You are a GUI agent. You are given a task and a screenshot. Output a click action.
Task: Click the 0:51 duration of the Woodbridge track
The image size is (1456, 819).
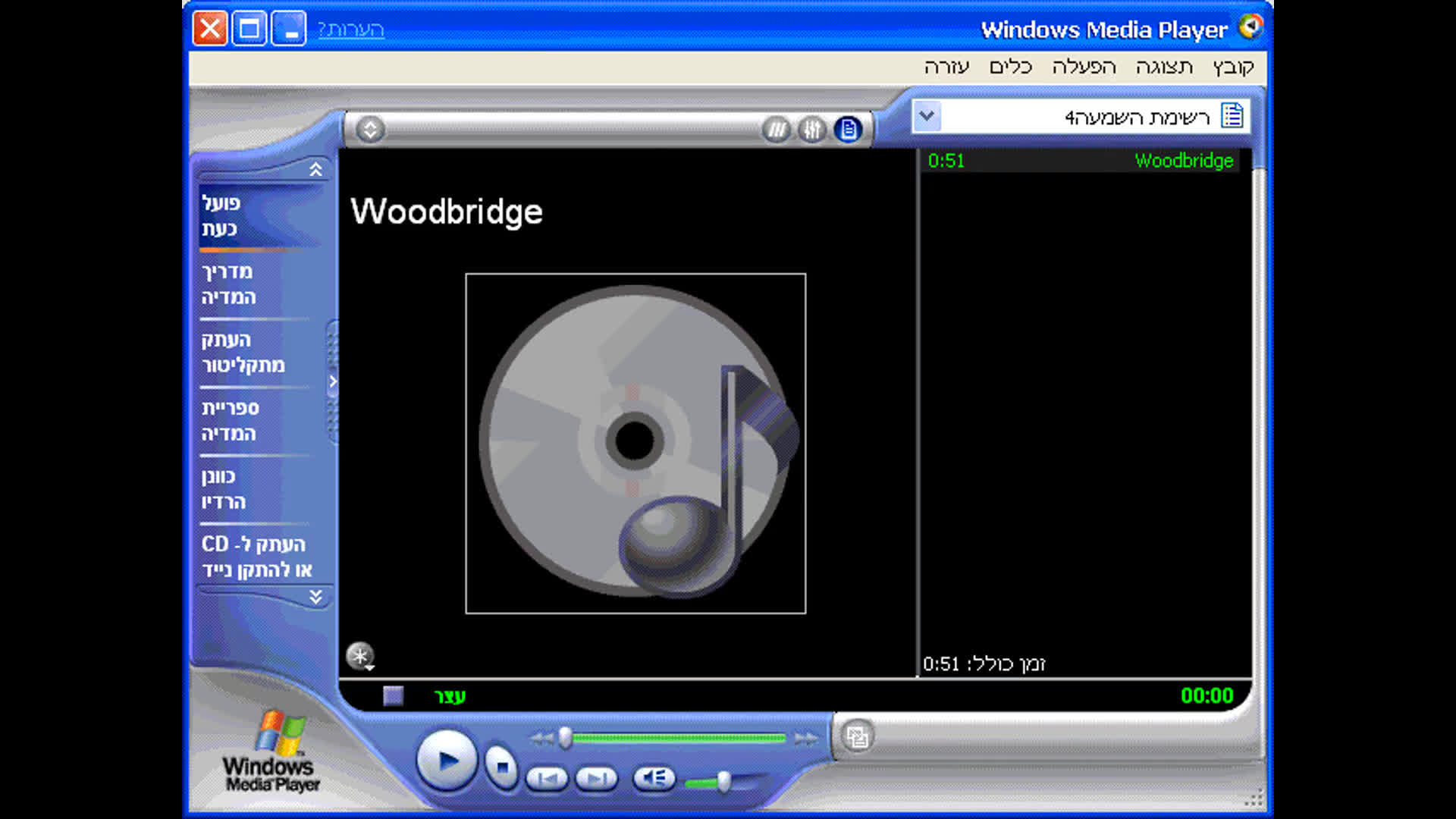[946, 161]
